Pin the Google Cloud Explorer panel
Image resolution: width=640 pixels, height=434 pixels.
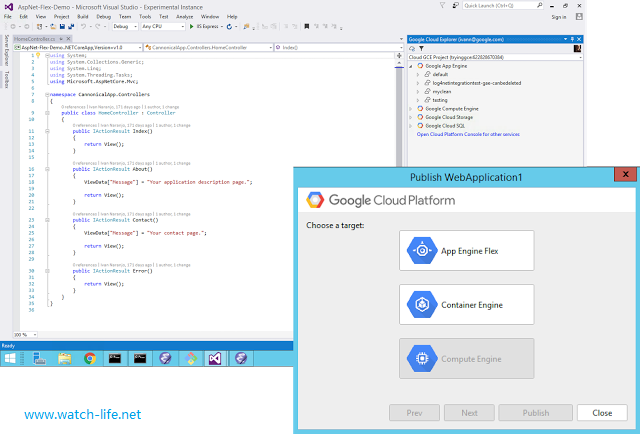572,39
